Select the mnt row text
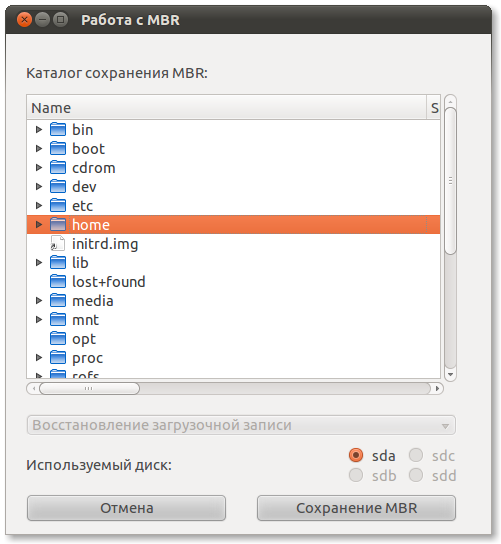The image size is (501, 544). tap(85, 320)
